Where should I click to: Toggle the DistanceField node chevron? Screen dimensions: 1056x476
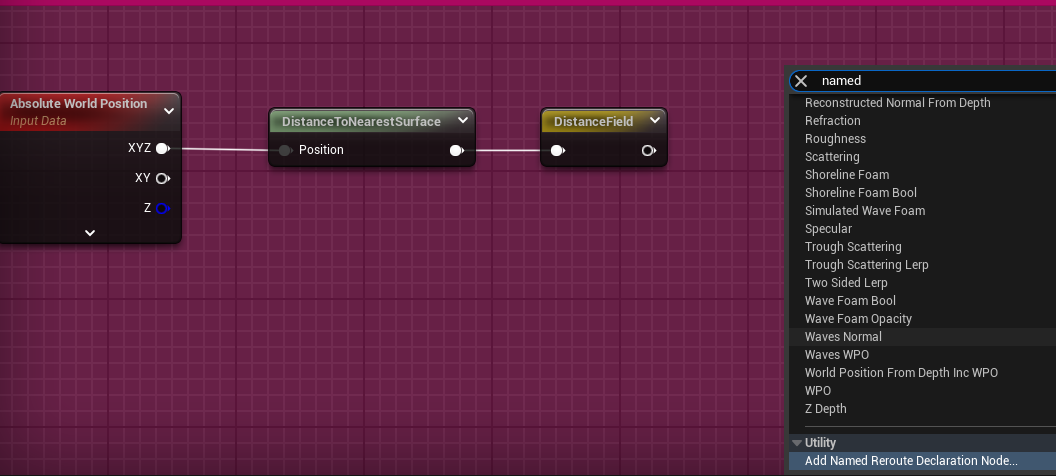(x=655, y=121)
